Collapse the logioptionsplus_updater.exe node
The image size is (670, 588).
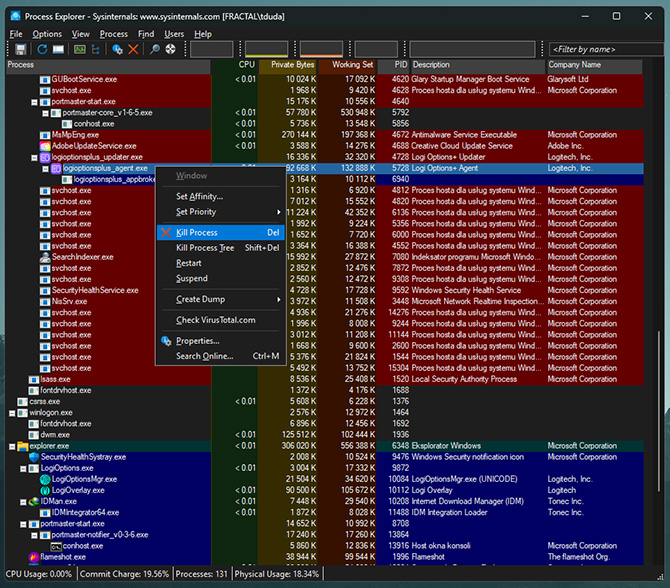[x=34, y=158]
